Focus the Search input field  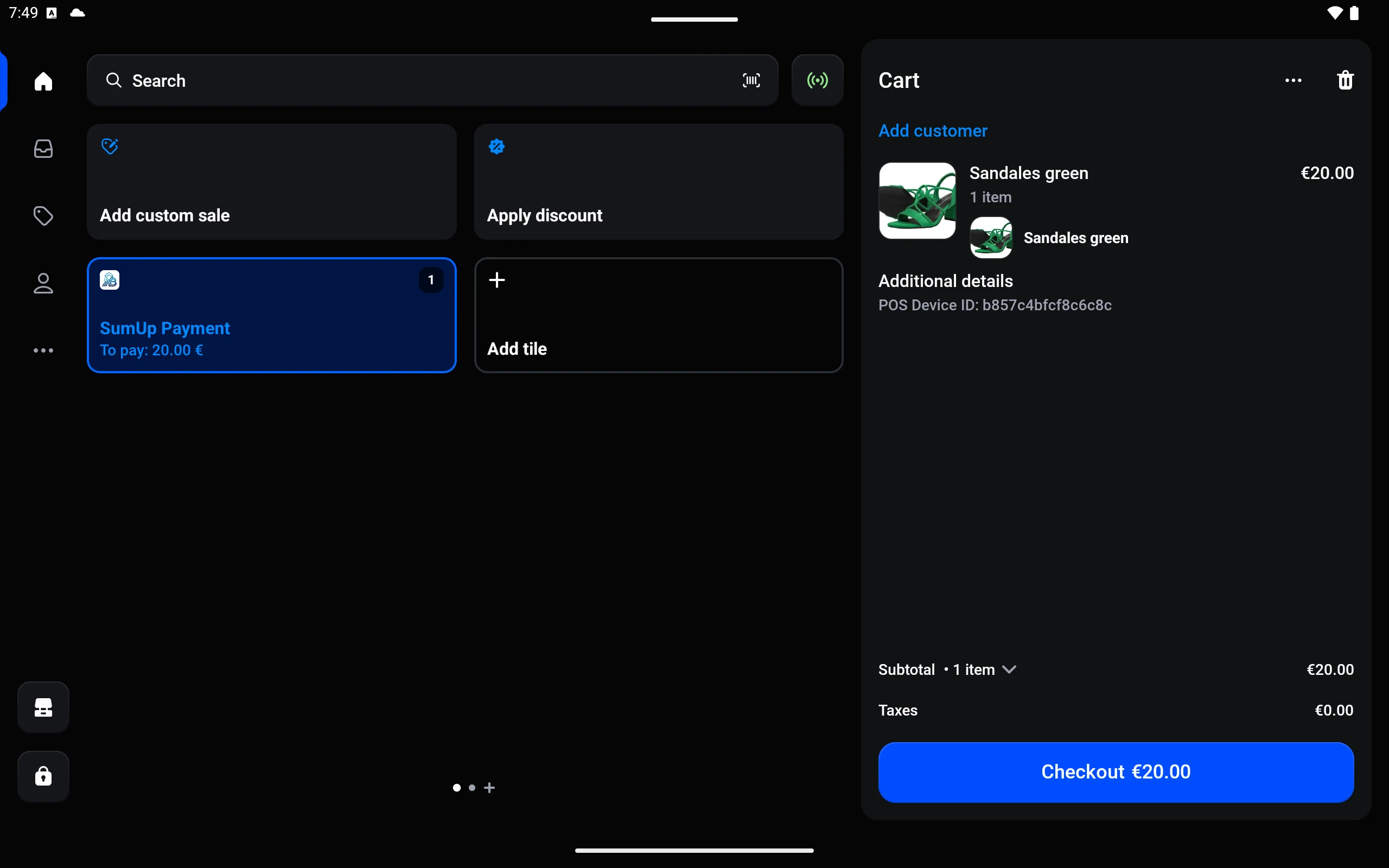pos(432,80)
